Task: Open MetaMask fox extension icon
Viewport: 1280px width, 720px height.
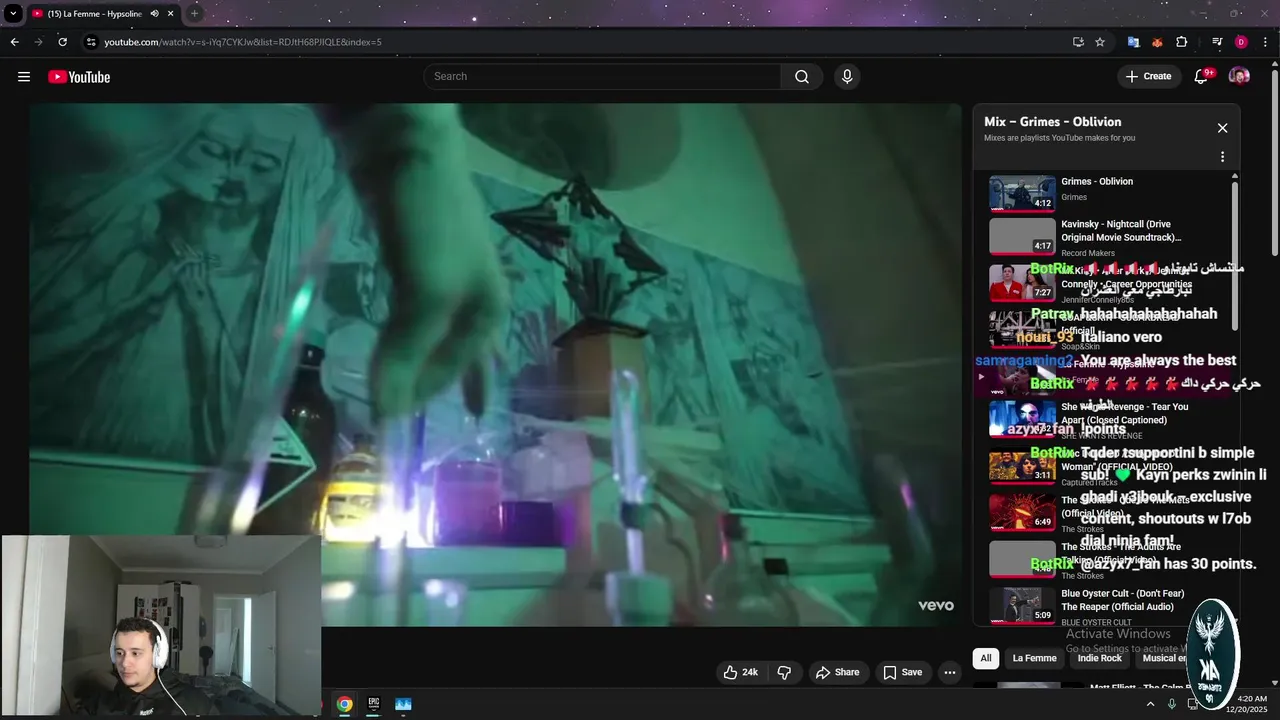Action: [1157, 42]
